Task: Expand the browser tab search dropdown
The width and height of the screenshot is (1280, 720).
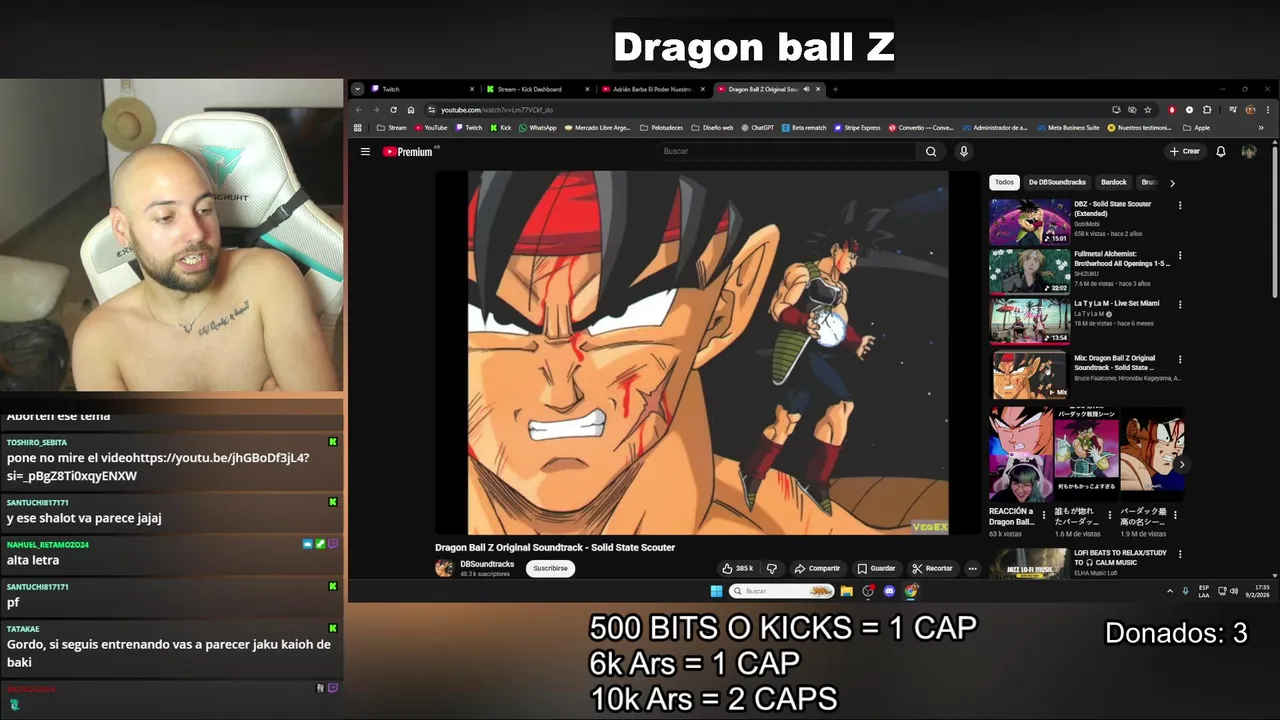Action: (358, 89)
